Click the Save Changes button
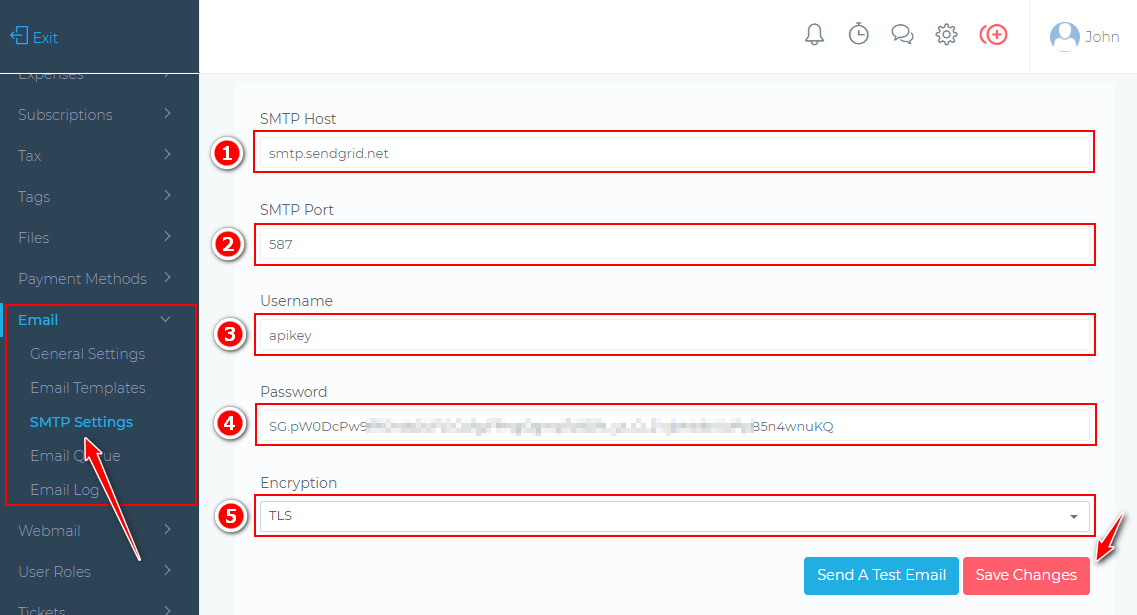Screen dimensions: 1137x615 [x=1026, y=575]
